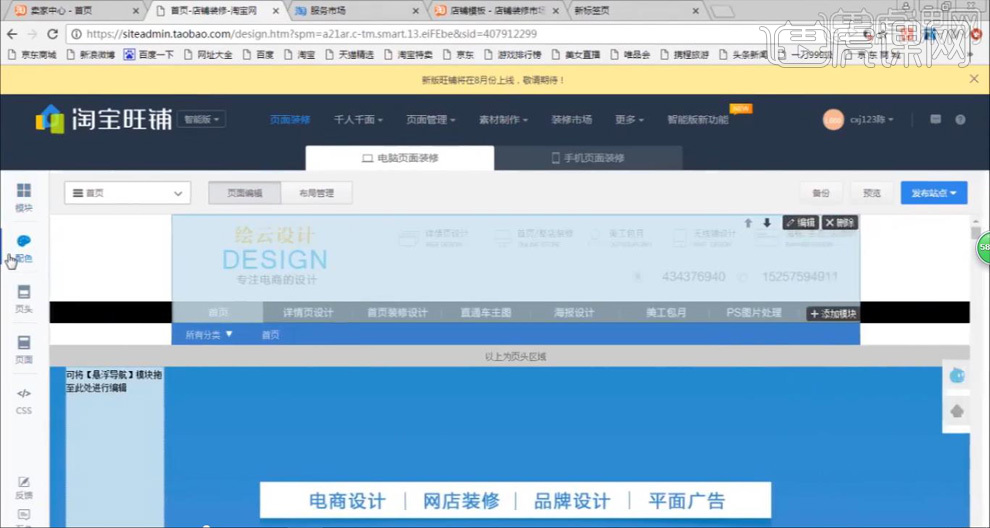Reload the page with refresh icon

tap(52, 34)
